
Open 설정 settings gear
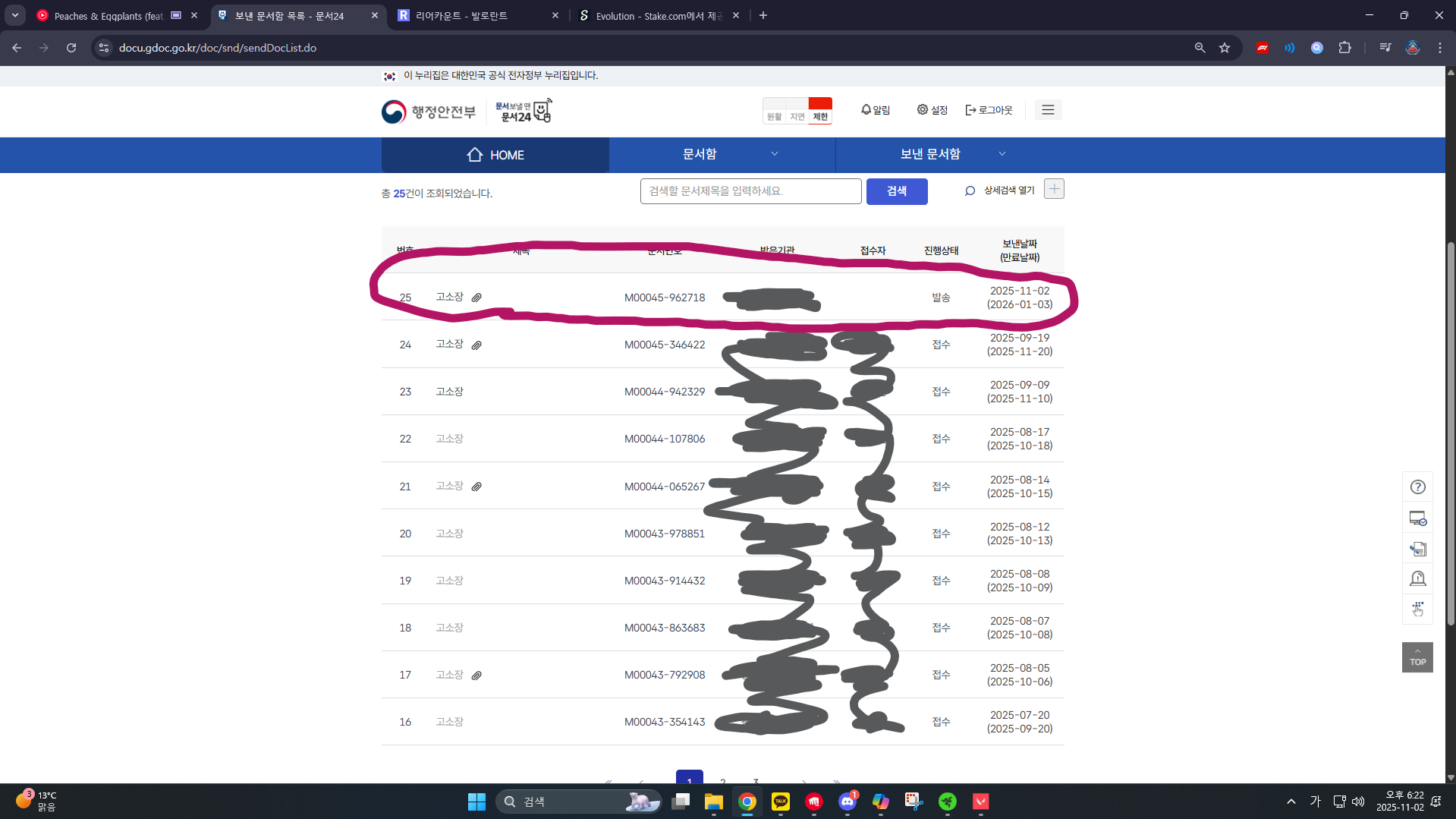(932, 110)
